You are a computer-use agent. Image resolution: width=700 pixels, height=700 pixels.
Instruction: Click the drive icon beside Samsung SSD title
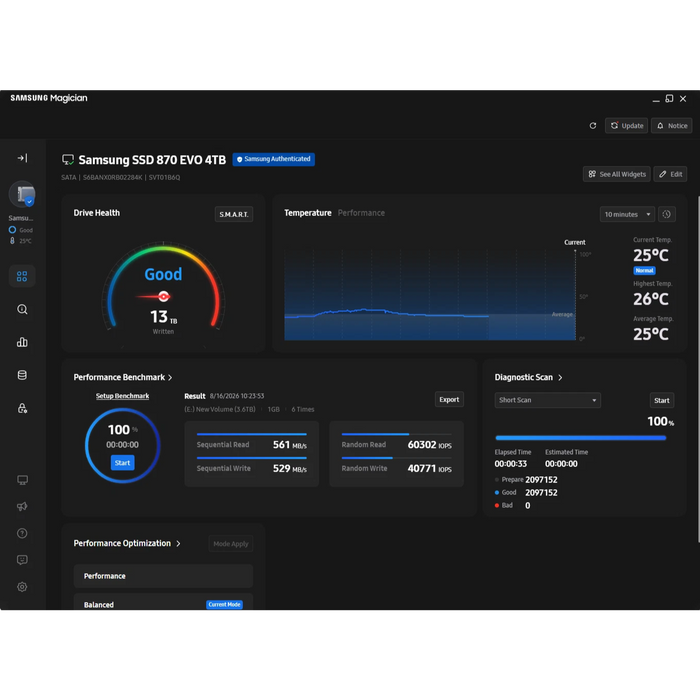(68, 160)
